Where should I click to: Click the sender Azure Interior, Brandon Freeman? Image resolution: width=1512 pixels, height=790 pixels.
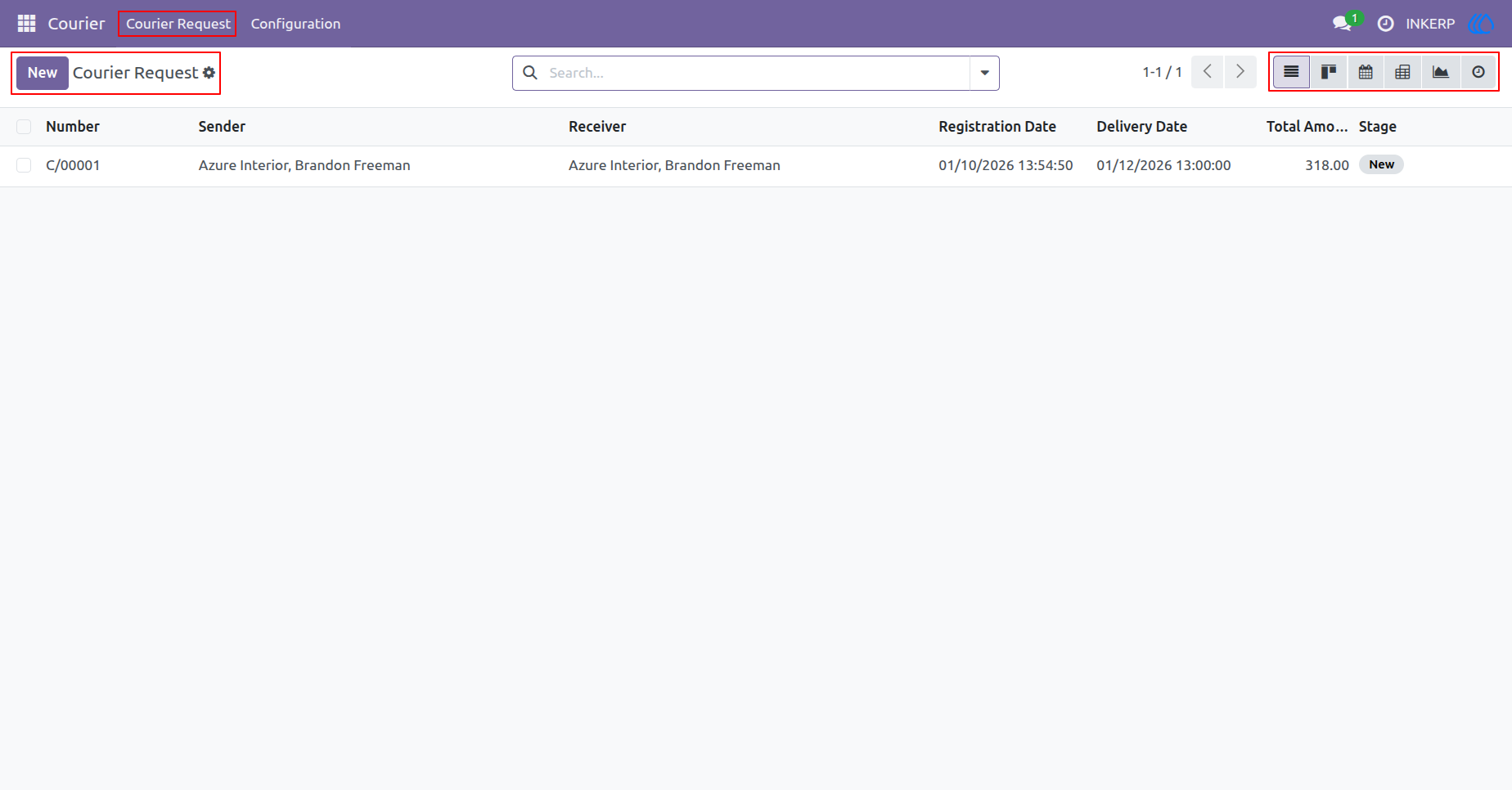(x=304, y=165)
